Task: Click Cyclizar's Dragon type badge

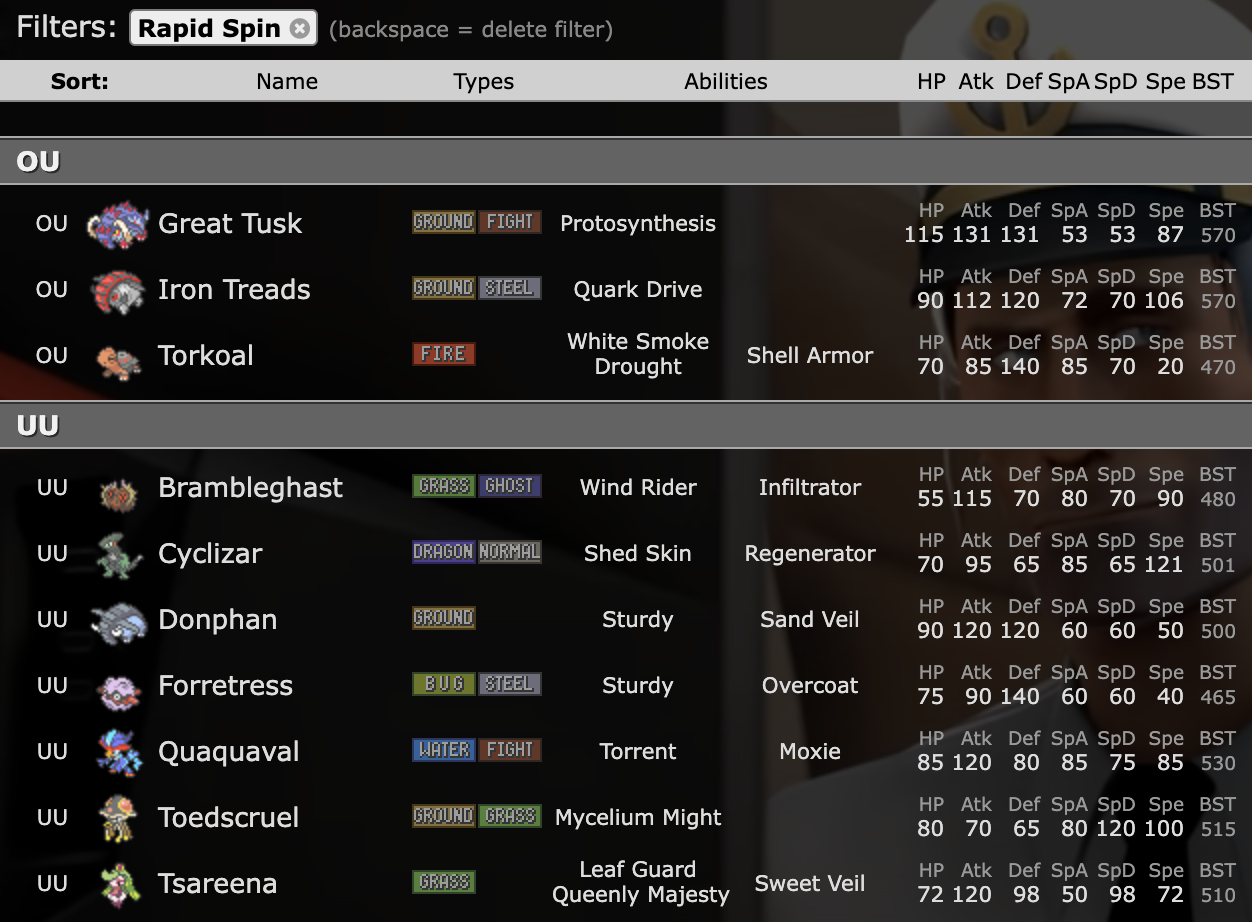Action: 444,552
